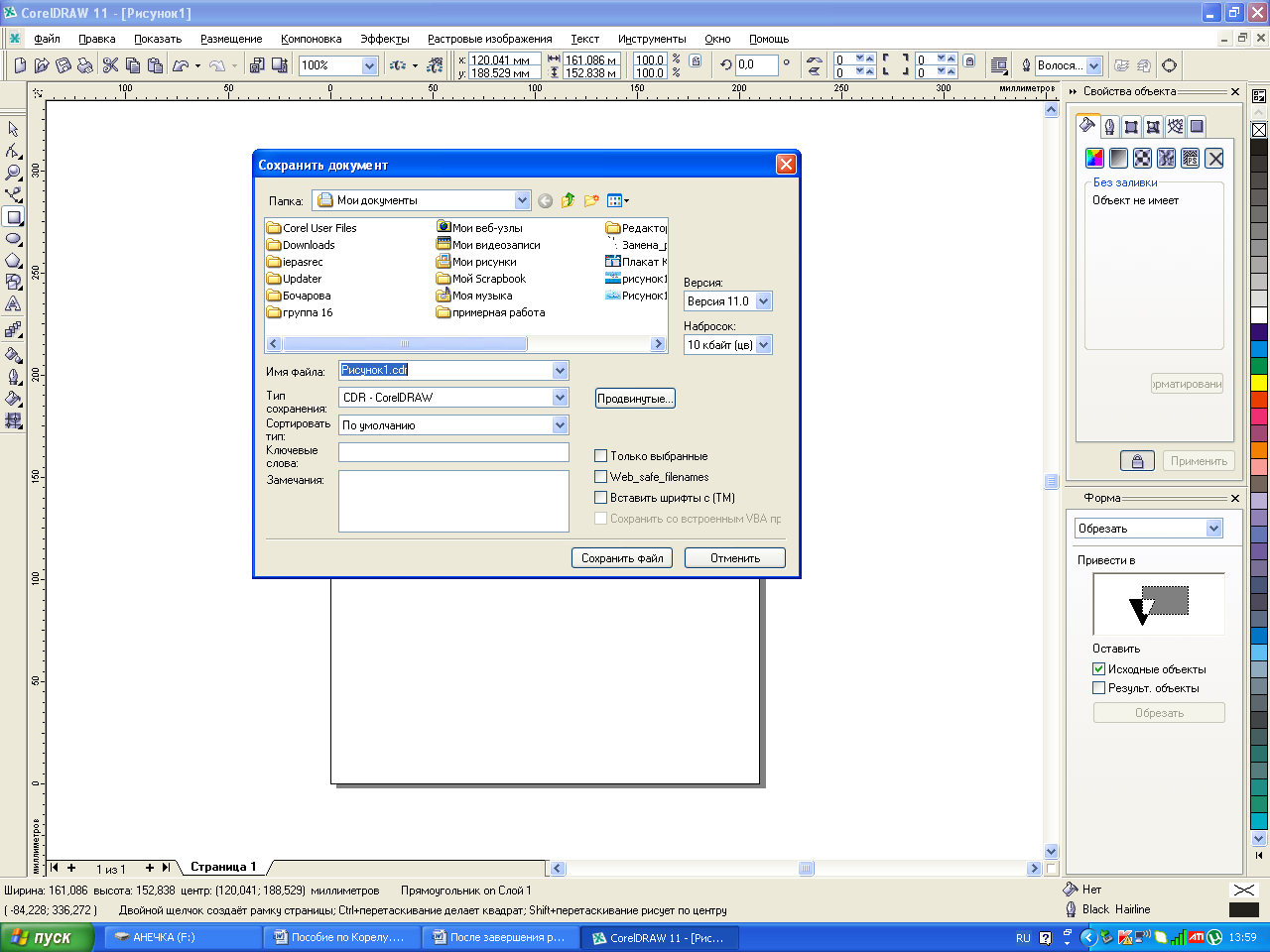Screen dimensions: 1270x952
Task: Select the Rectangle tool
Action: (x=13, y=217)
